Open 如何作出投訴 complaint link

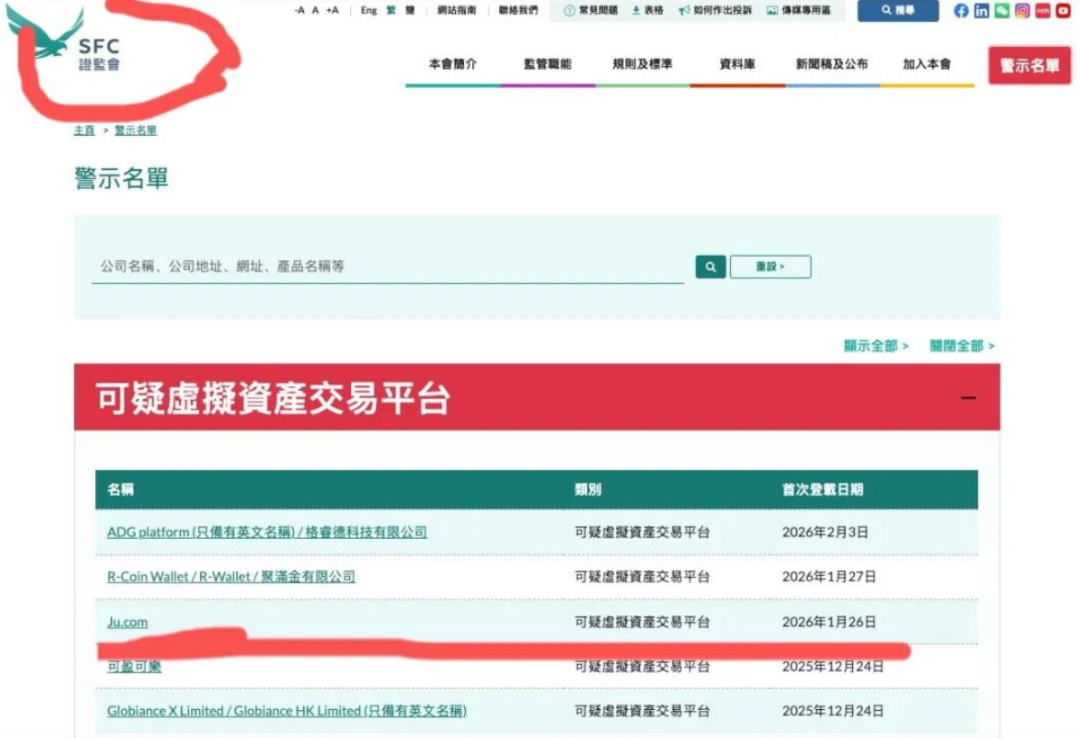point(715,10)
